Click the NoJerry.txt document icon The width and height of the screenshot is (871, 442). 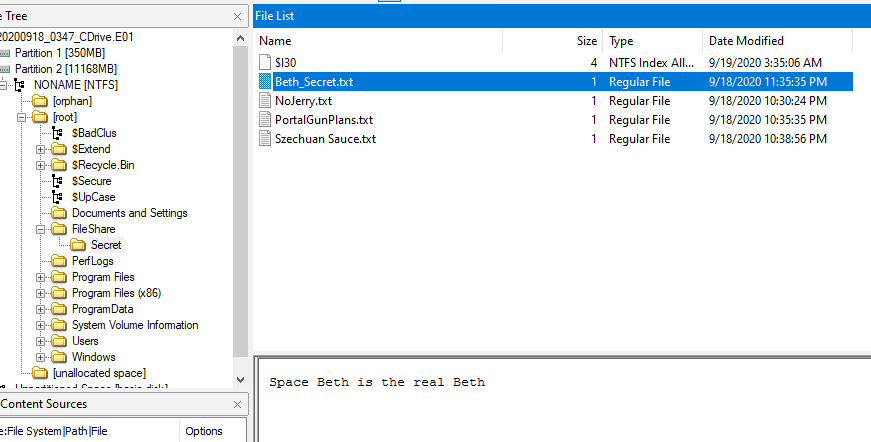click(265, 101)
